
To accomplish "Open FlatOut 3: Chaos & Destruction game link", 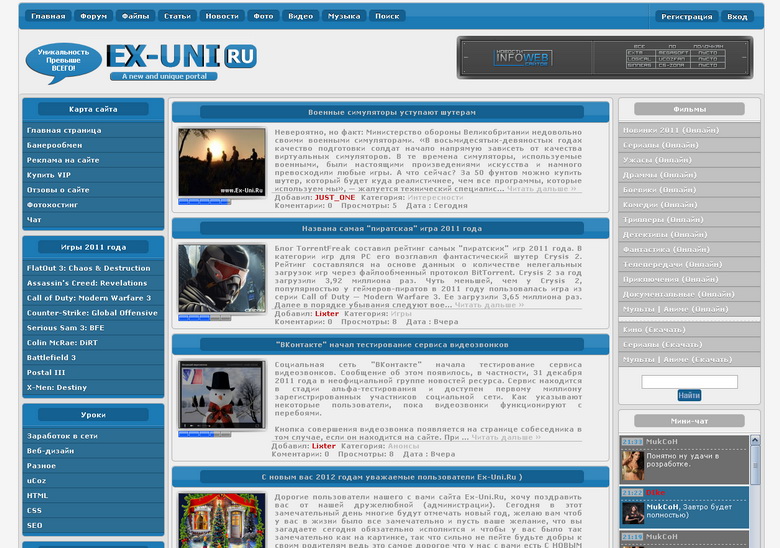I will click(93, 268).
